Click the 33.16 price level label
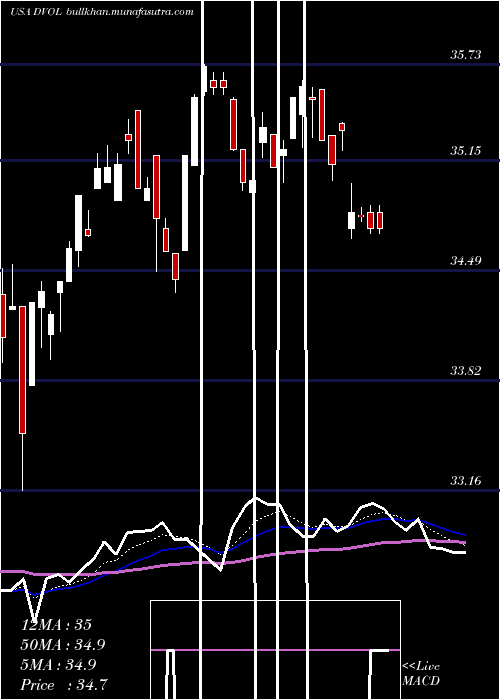Viewport: 500px width, 700px height. point(466,480)
